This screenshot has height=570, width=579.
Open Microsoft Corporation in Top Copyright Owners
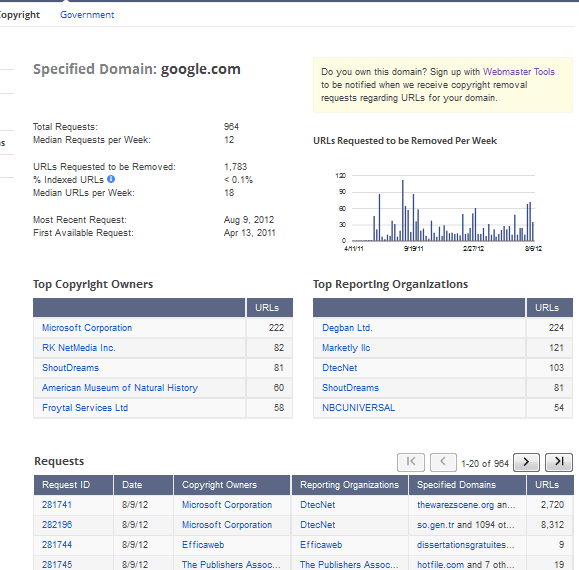(87, 328)
